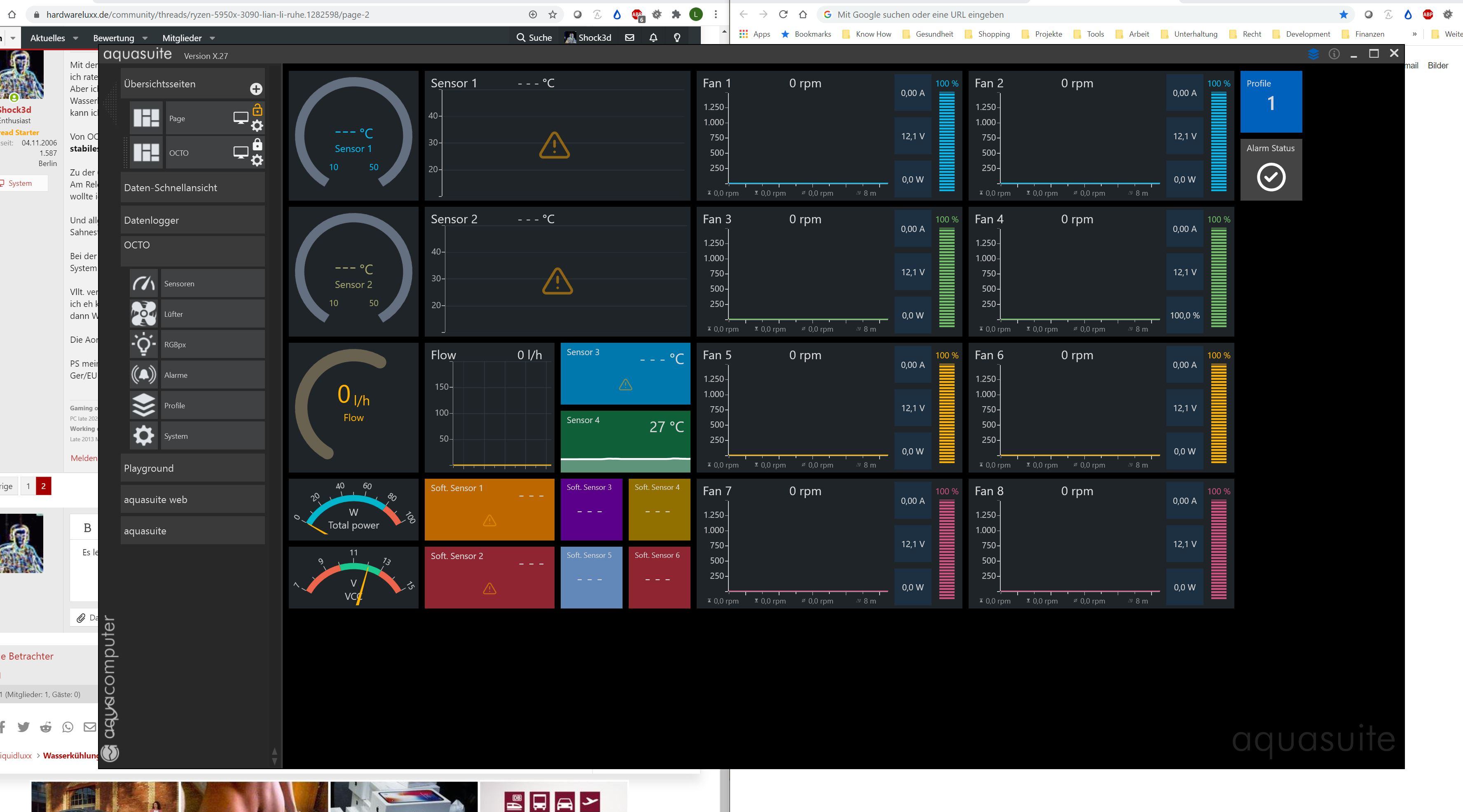Screen dimensions: 1463x812
Task: Click the Sensor 4 green 27 °C tile
Action: (625, 441)
